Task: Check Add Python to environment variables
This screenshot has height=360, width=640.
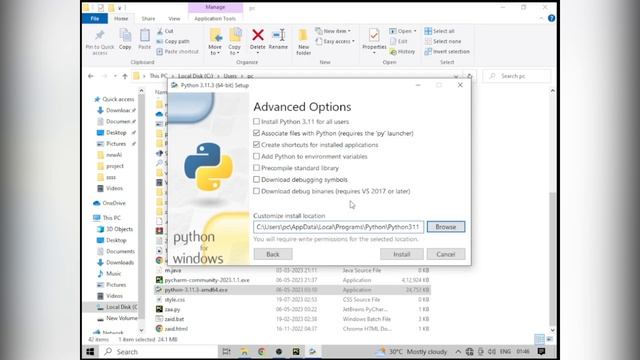Action: click(256, 156)
